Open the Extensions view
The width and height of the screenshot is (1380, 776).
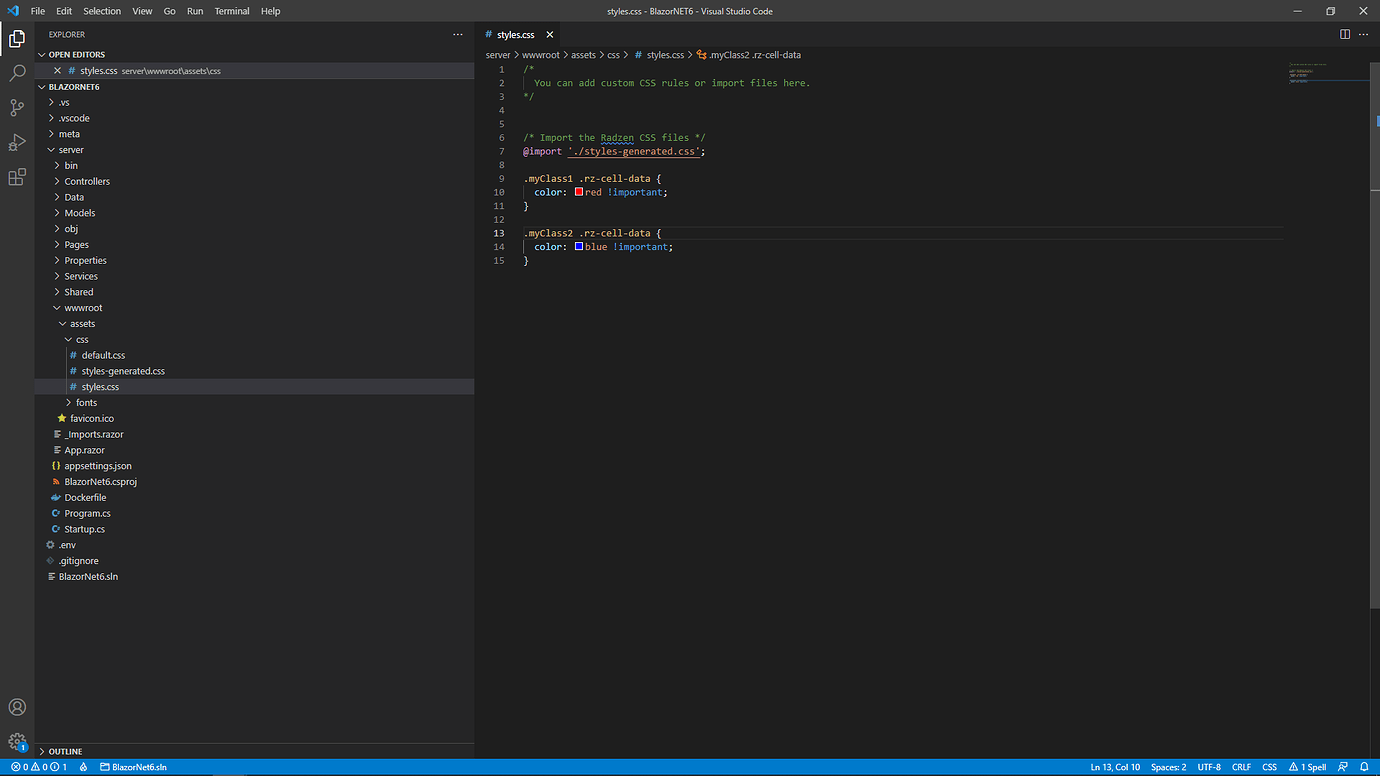coord(16,176)
